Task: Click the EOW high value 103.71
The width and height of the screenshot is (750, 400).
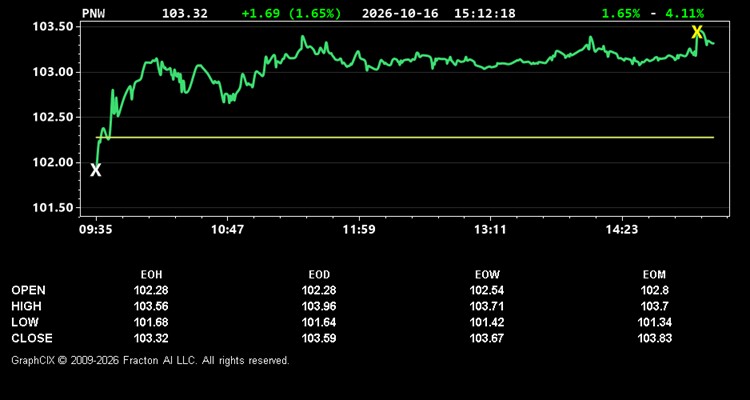Action: coord(487,306)
